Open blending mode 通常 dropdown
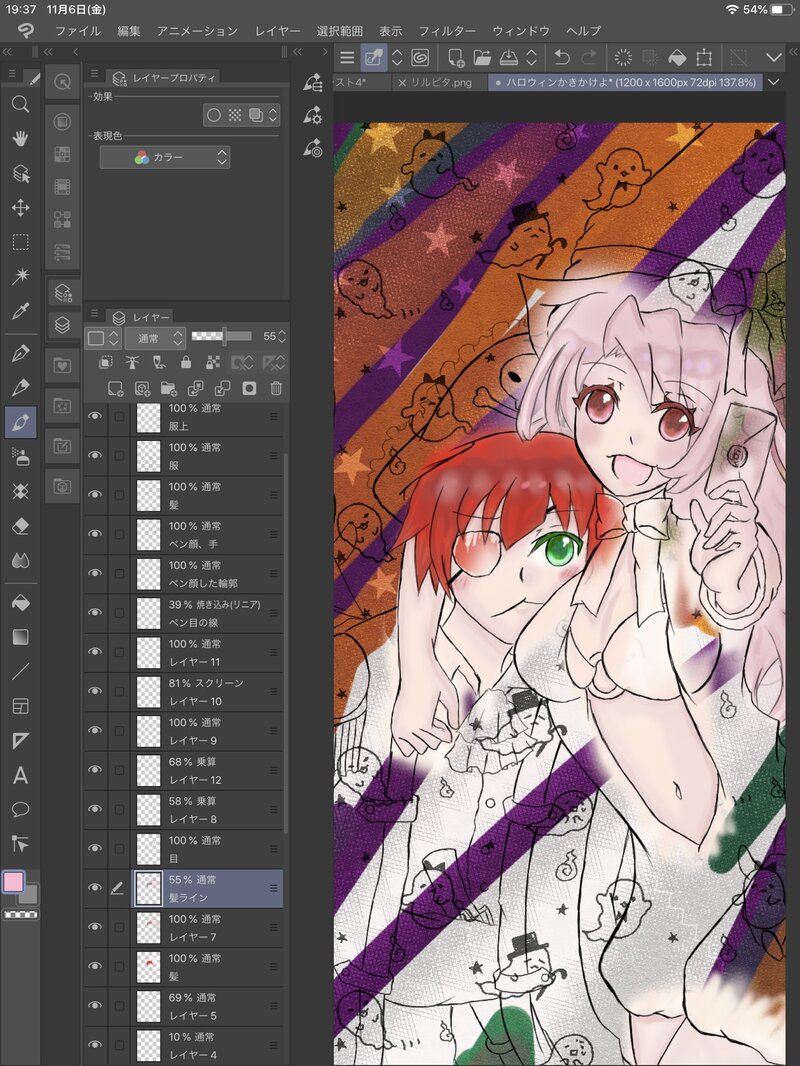The width and height of the screenshot is (800, 1066). [x=155, y=337]
